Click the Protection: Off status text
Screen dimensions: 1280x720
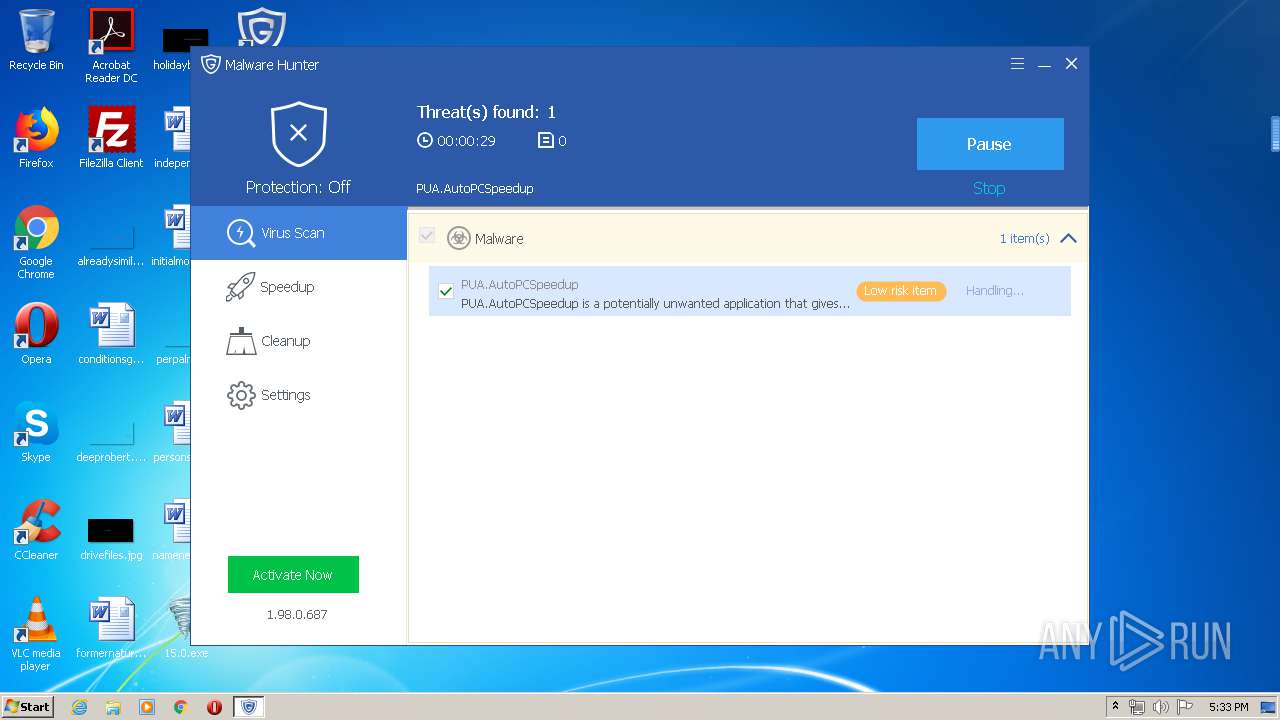click(x=298, y=187)
